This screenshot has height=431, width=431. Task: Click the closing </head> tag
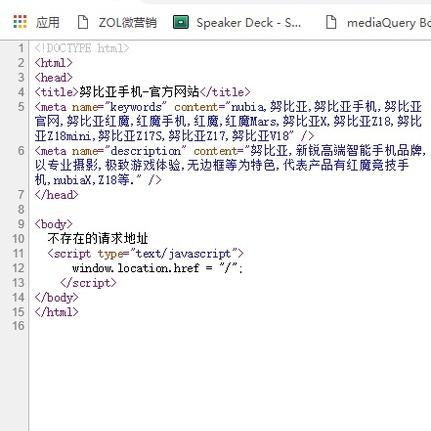click(57, 195)
